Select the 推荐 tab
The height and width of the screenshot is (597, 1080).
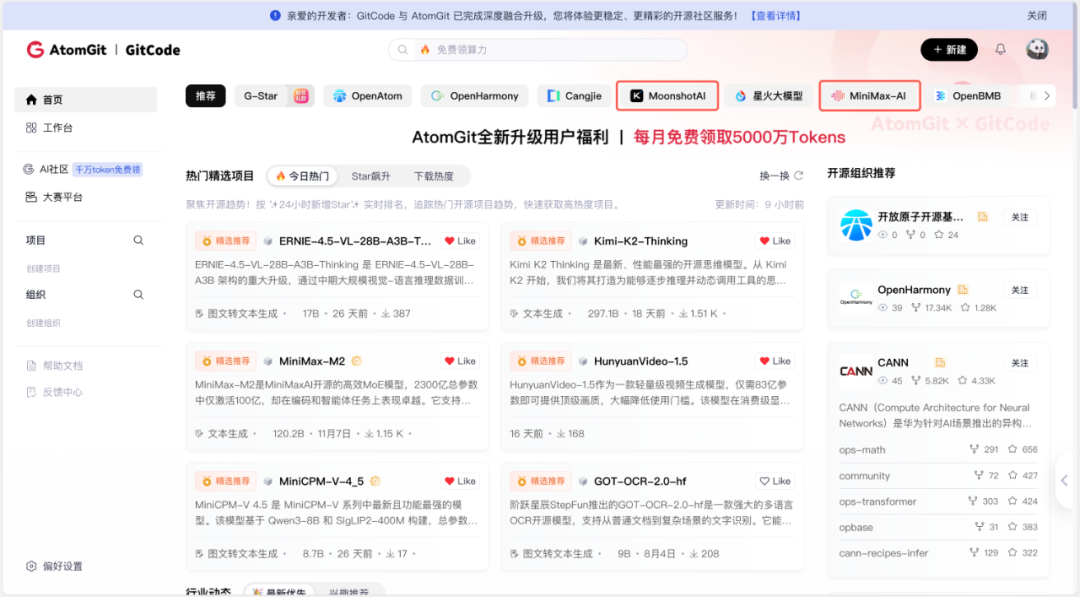coord(205,96)
